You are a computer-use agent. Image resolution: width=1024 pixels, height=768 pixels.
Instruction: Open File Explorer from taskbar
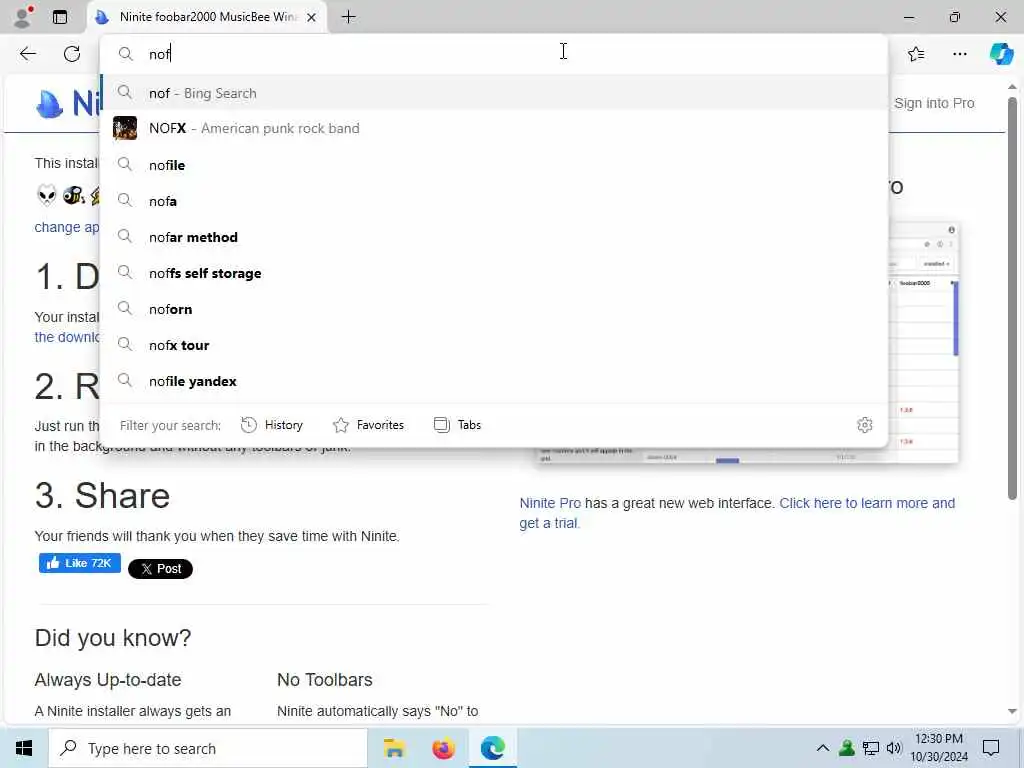(x=394, y=748)
